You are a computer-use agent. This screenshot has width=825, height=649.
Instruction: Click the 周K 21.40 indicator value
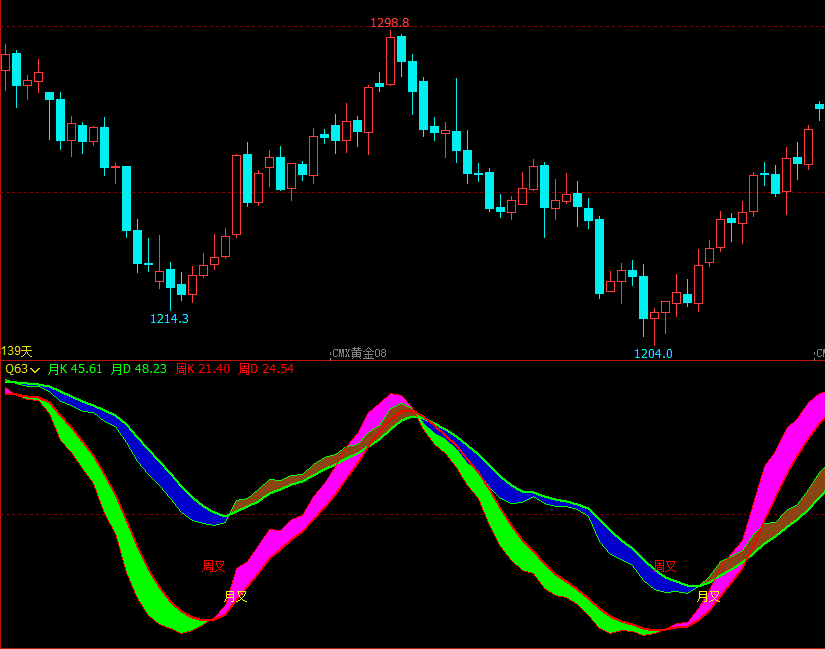click(203, 369)
